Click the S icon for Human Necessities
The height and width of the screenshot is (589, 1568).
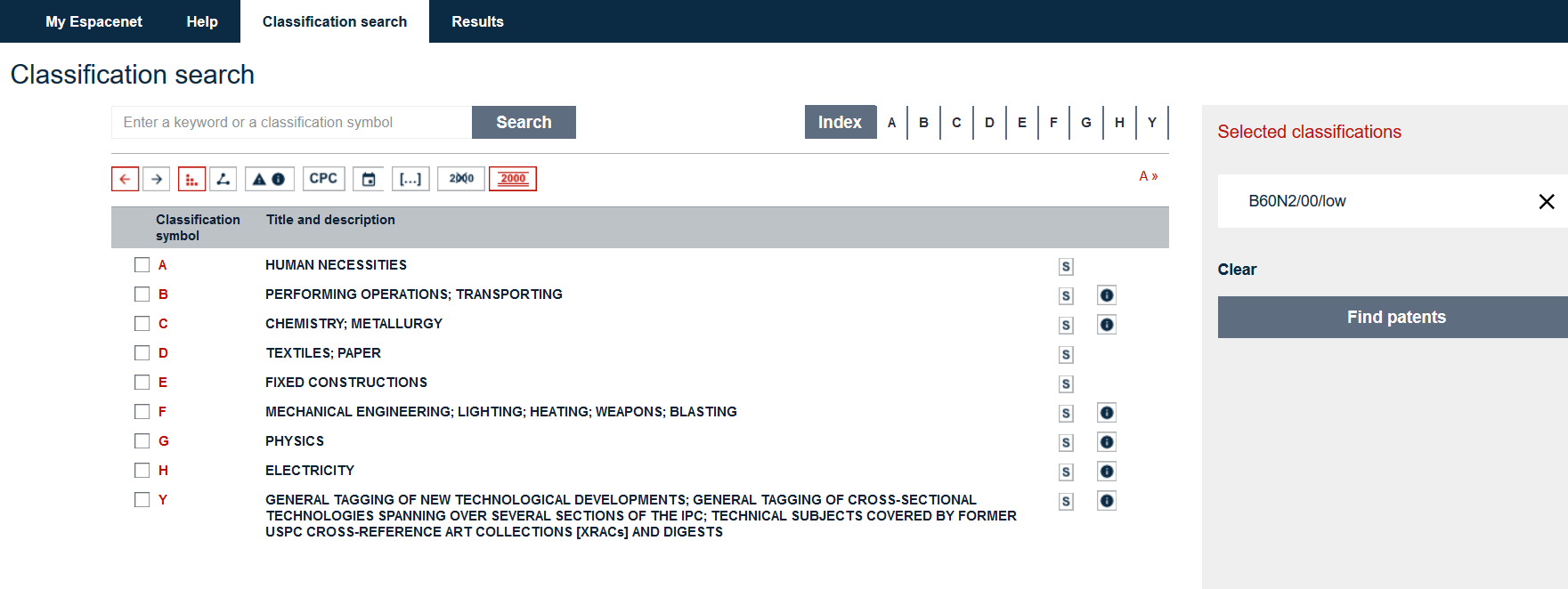(x=1066, y=267)
